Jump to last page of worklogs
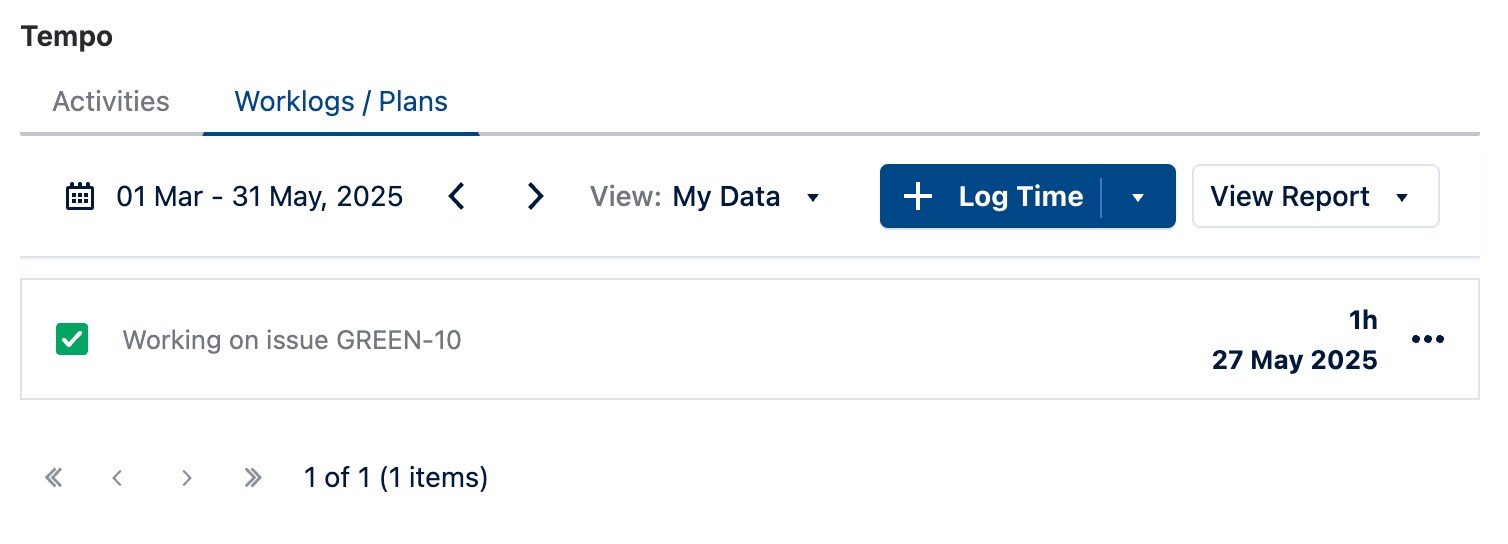 (x=253, y=478)
